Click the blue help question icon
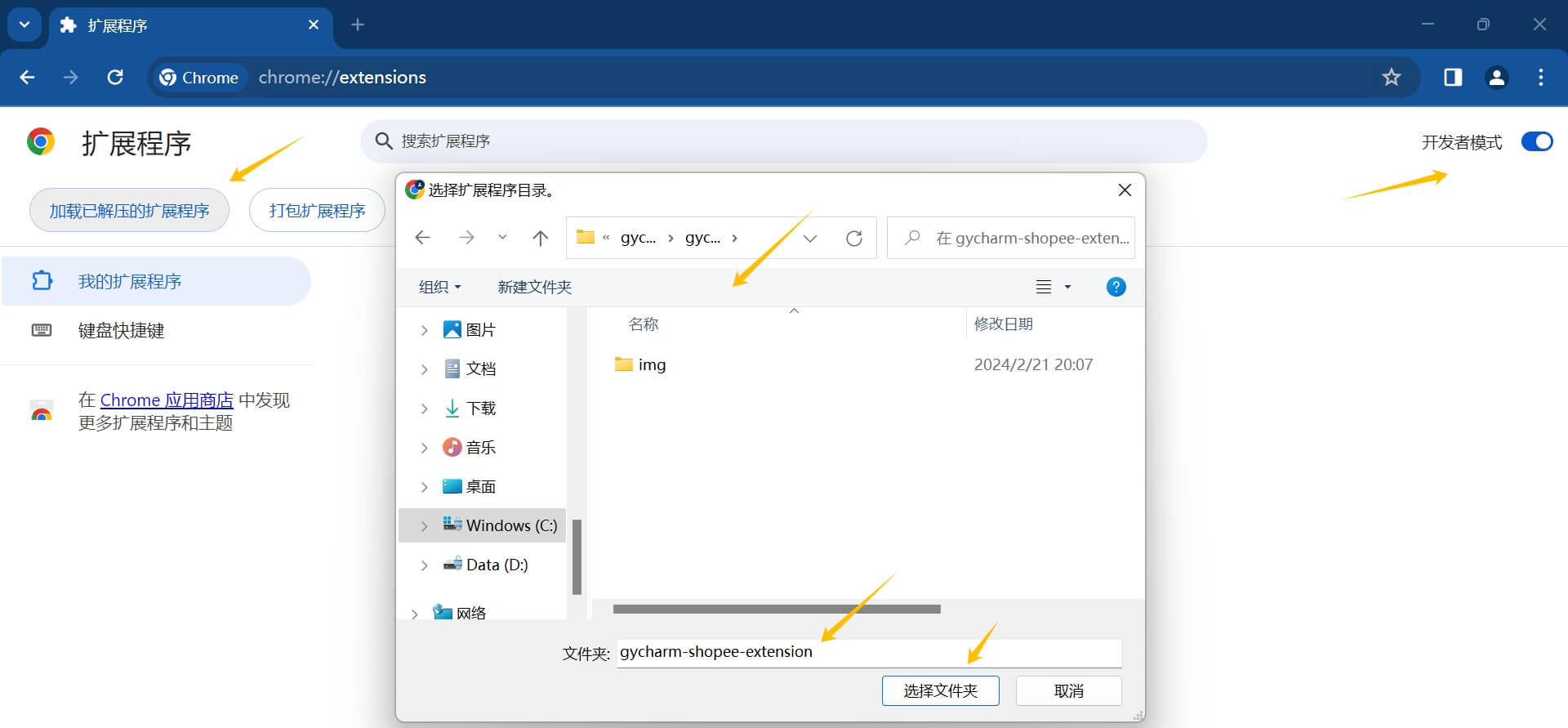This screenshot has height=728, width=1568. tap(1116, 287)
